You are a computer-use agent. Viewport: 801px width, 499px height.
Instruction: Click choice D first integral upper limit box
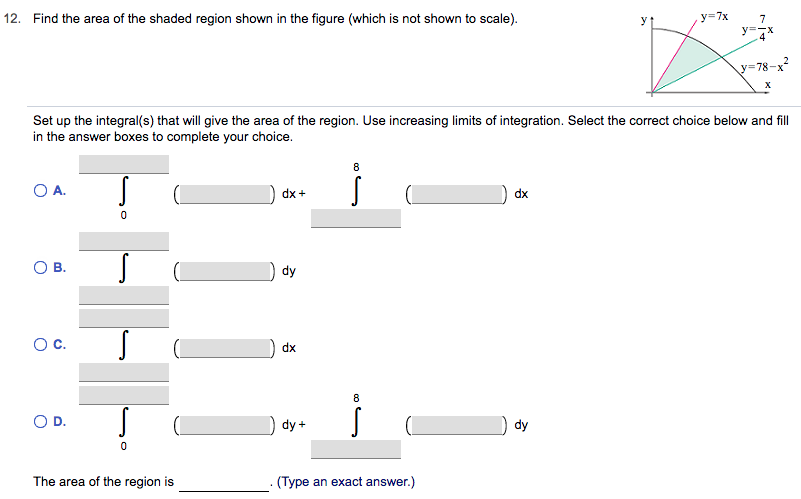coord(124,395)
